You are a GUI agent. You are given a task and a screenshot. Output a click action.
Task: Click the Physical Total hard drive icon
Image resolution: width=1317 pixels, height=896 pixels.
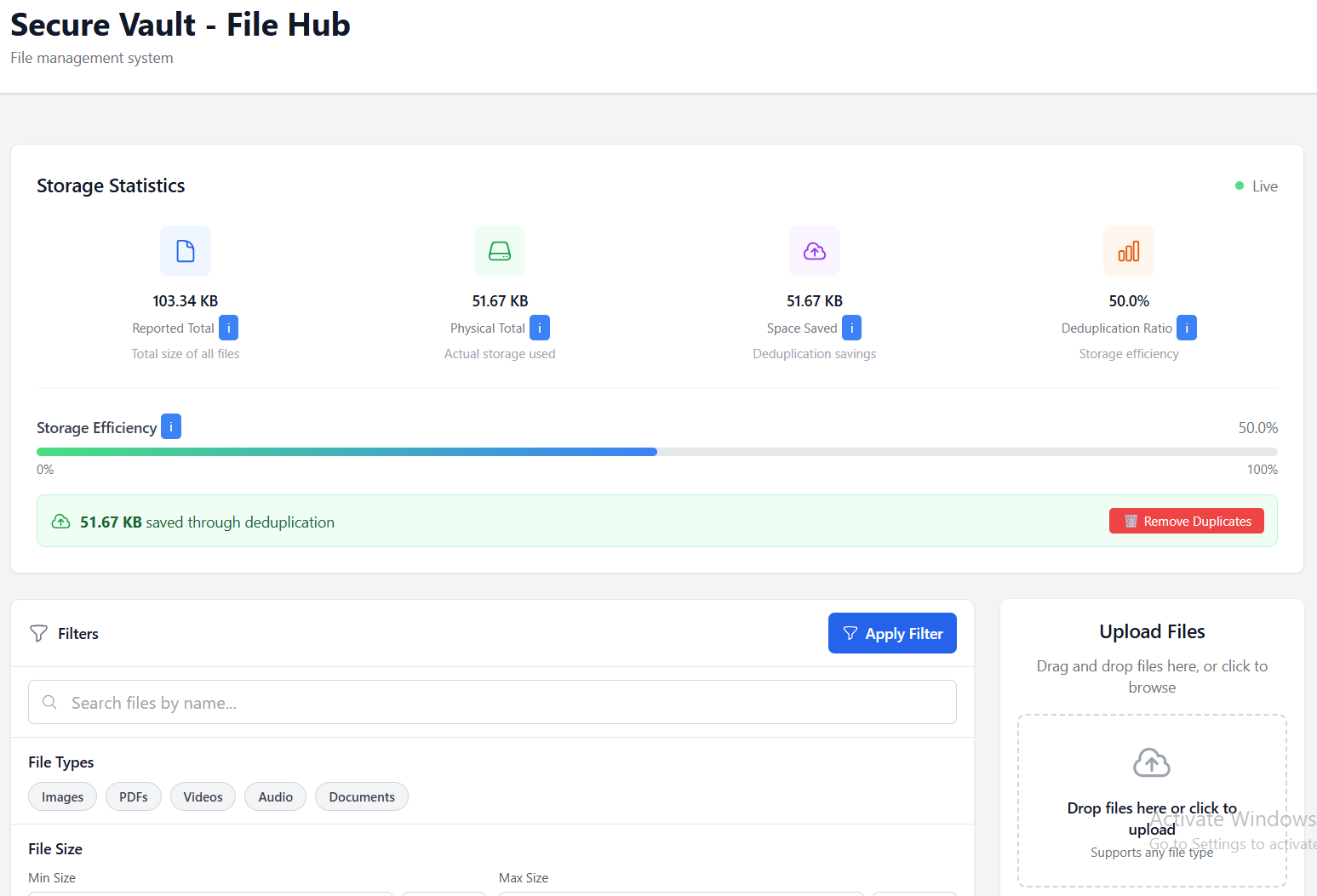[500, 251]
